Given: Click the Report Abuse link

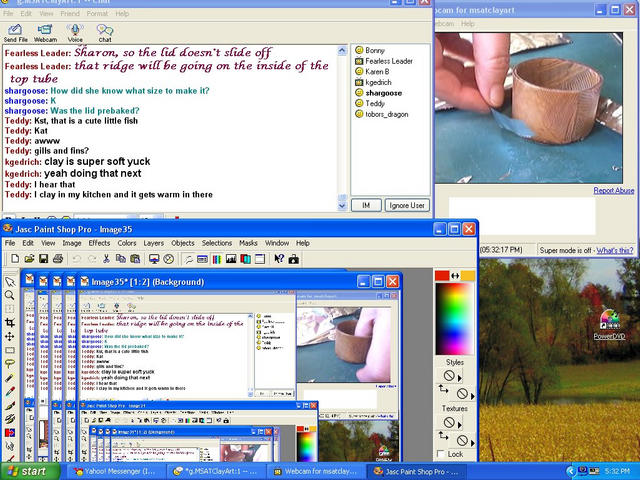Looking at the screenshot, I should coord(613,191).
